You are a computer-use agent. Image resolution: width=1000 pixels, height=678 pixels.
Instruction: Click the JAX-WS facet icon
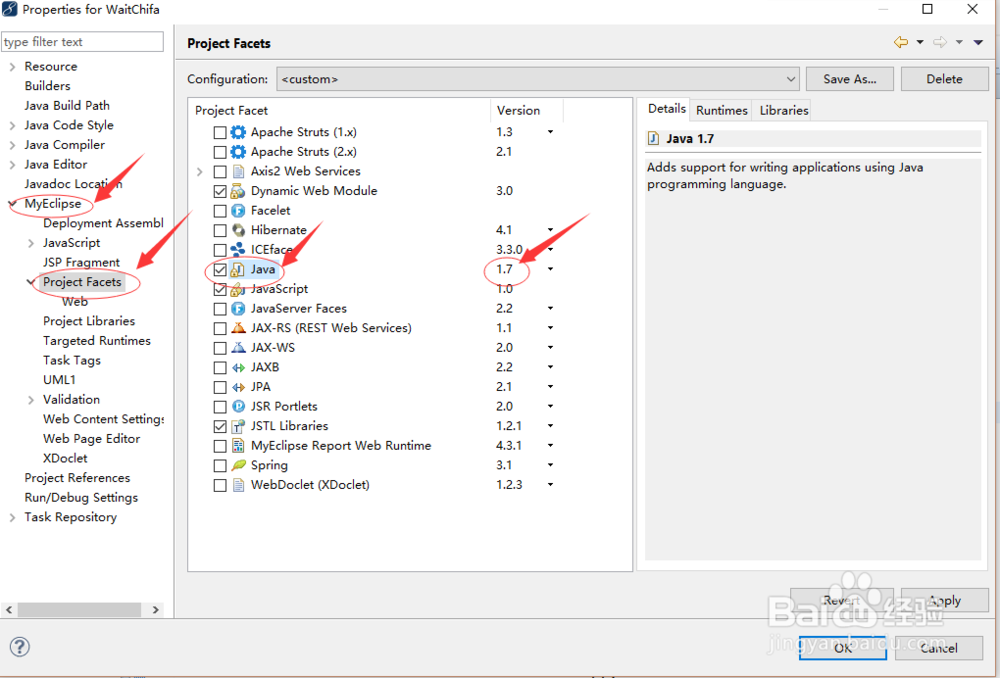238,348
